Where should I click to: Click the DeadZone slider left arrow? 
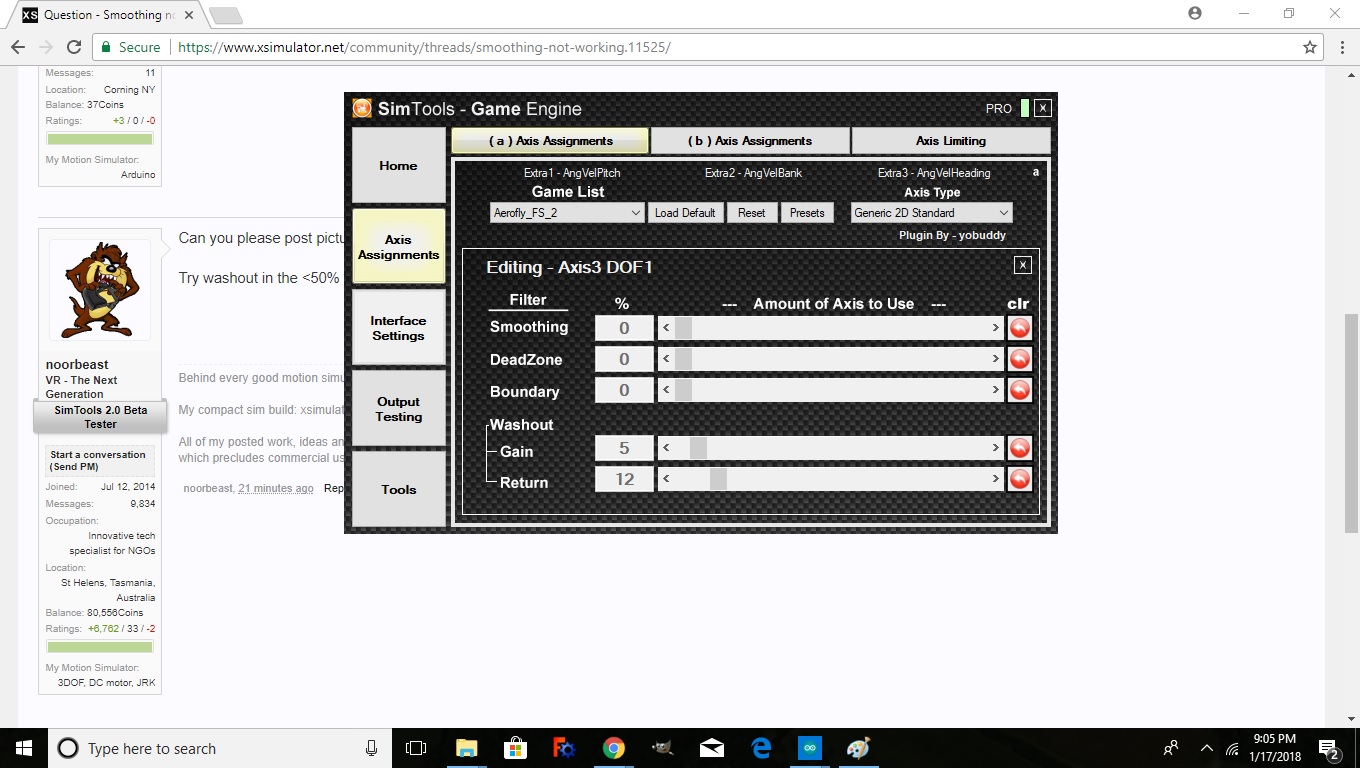point(666,359)
